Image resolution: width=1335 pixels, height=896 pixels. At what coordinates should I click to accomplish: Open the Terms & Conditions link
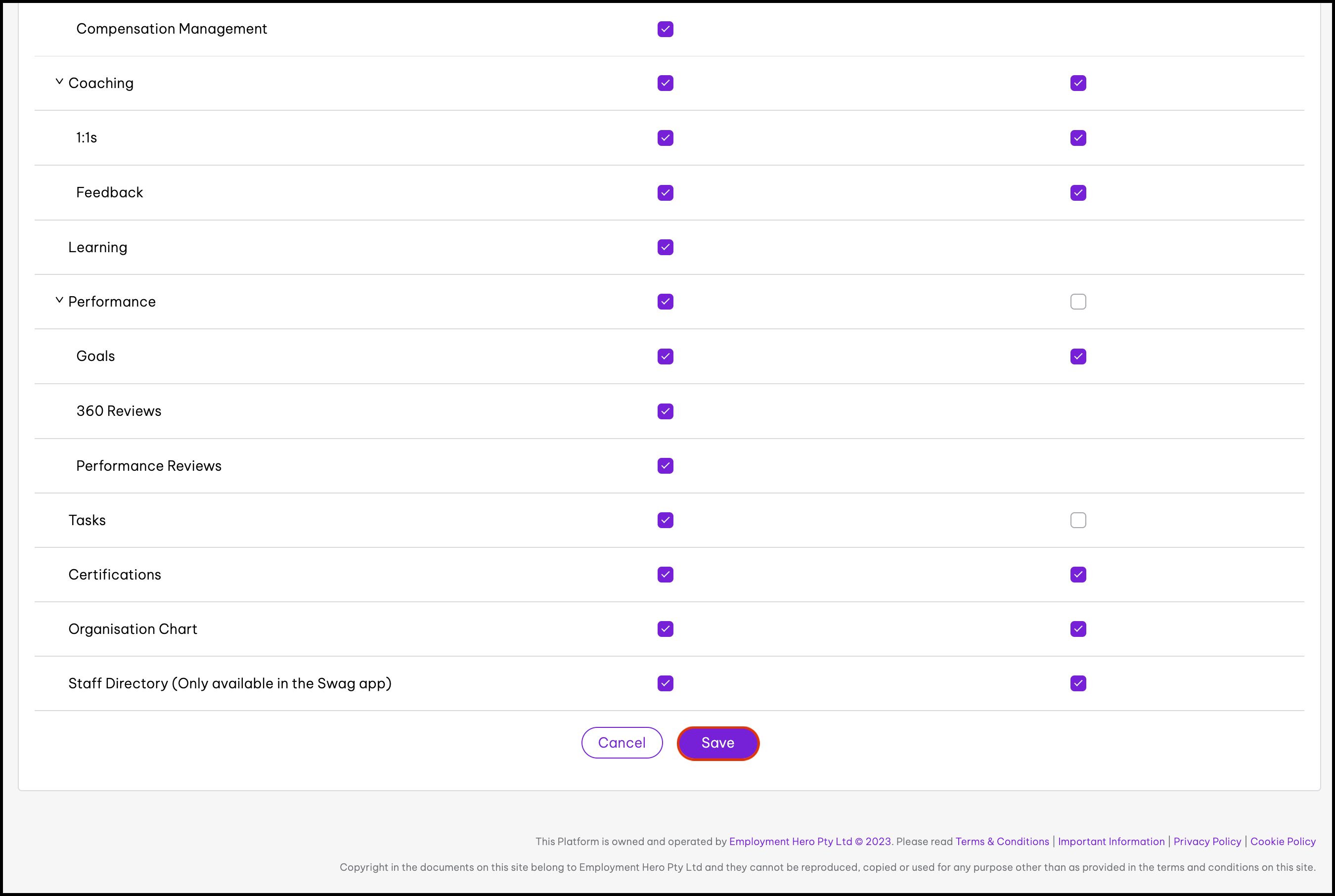click(1002, 841)
